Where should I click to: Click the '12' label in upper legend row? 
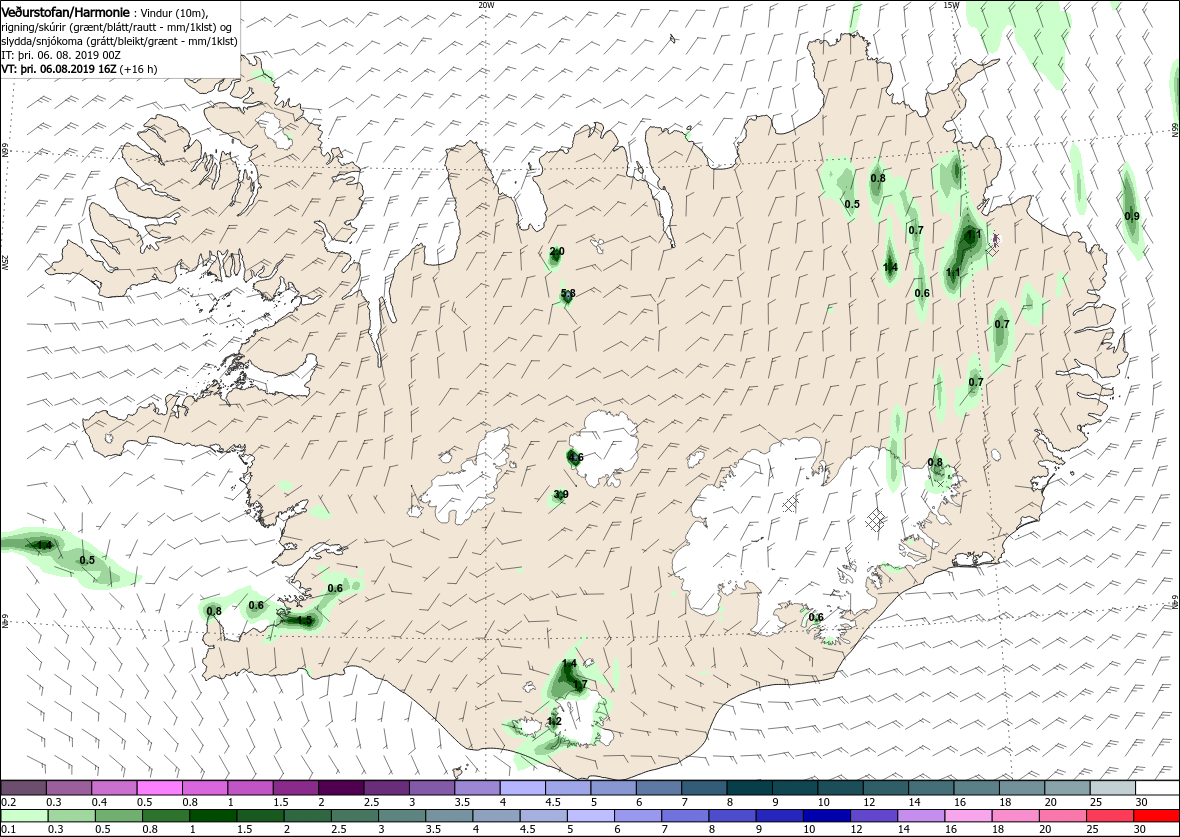point(867,802)
